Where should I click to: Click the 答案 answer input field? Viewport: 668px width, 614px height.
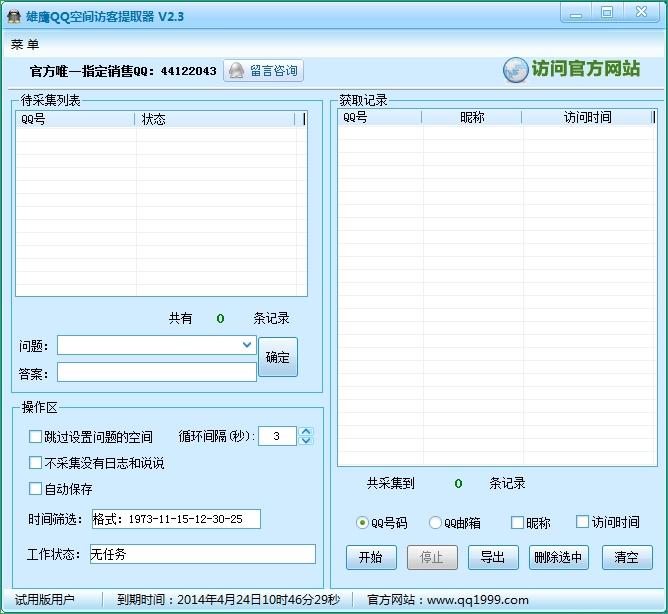(157, 372)
